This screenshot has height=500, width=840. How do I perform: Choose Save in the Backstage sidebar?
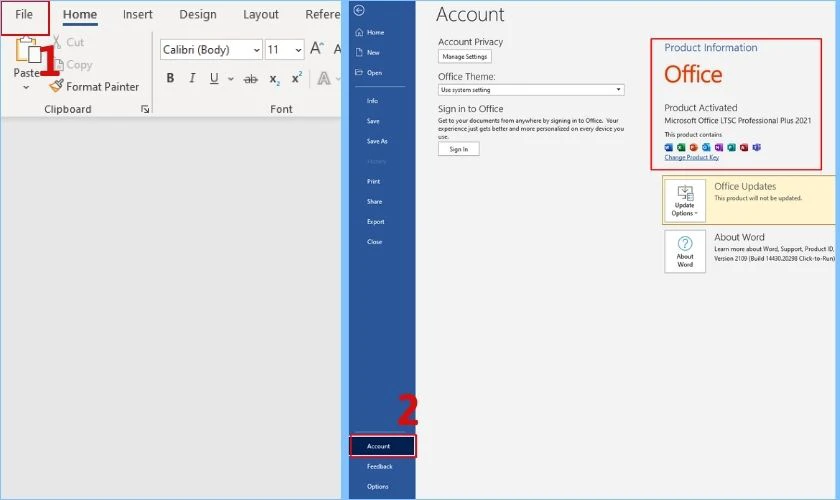pos(373,121)
